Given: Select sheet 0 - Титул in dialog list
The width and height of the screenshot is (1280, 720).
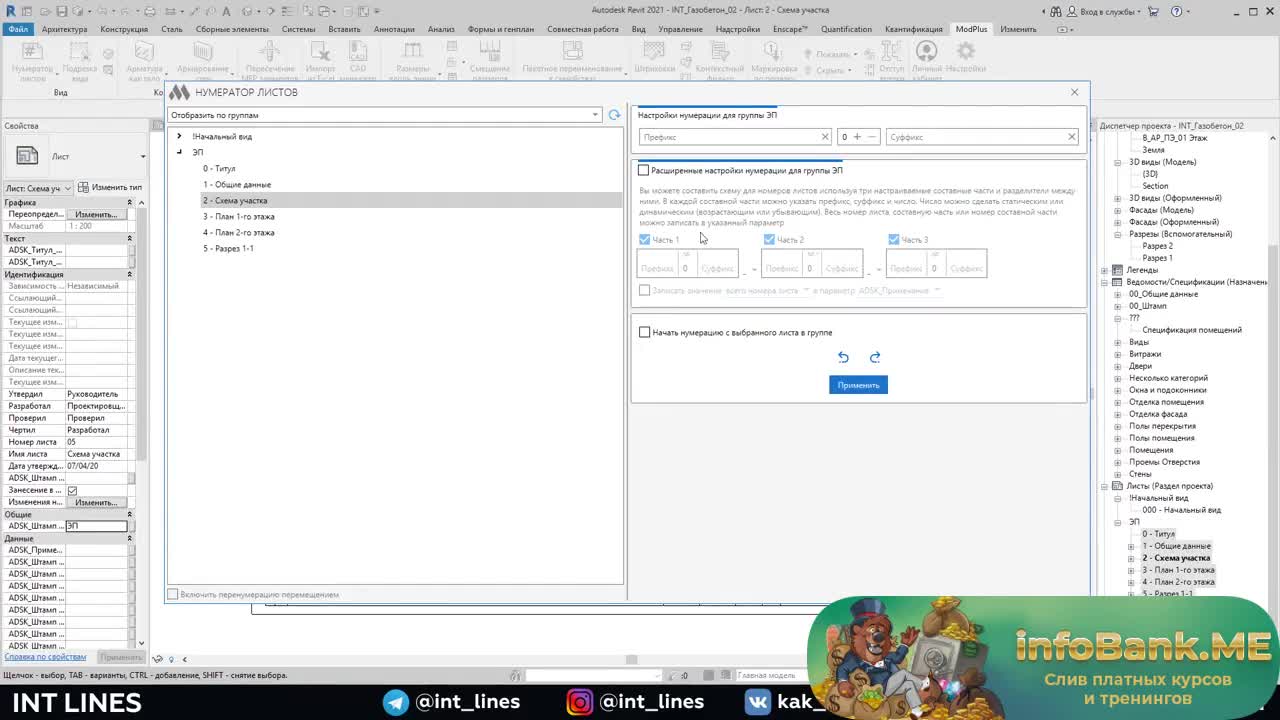Looking at the screenshot, I should (x=219, y=168).
